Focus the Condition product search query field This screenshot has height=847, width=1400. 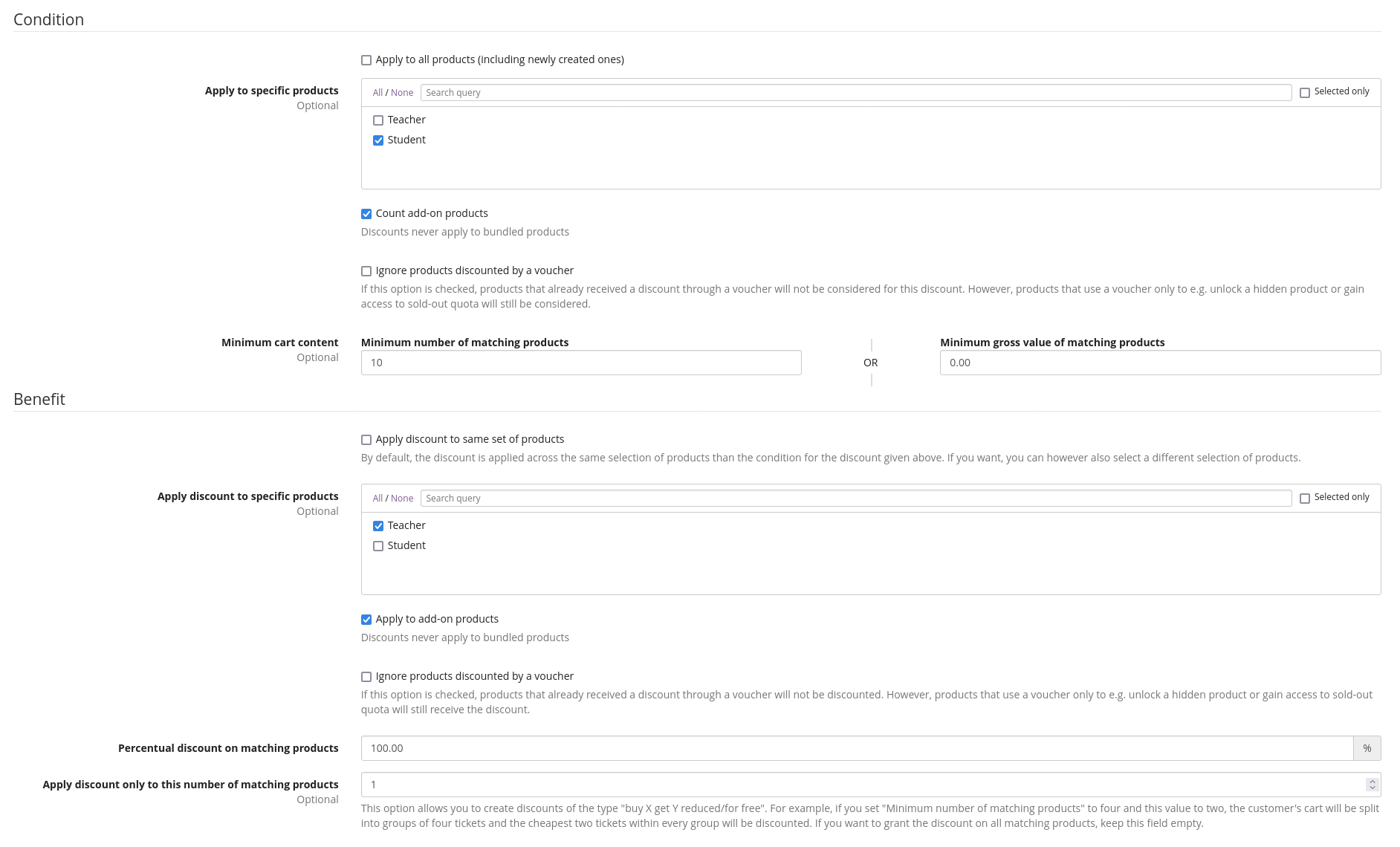click(x=855, y=93)
